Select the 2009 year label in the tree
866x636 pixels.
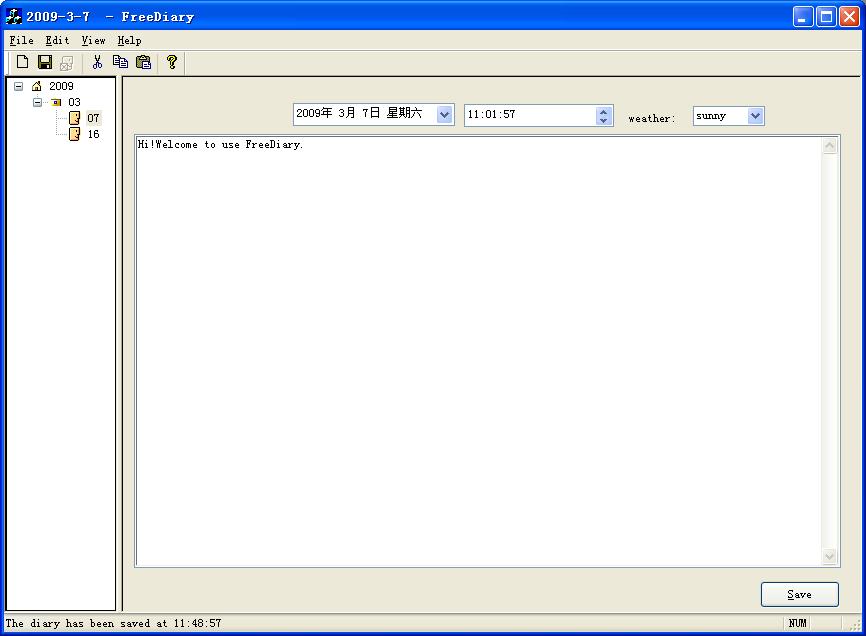(x=61, y=86)
